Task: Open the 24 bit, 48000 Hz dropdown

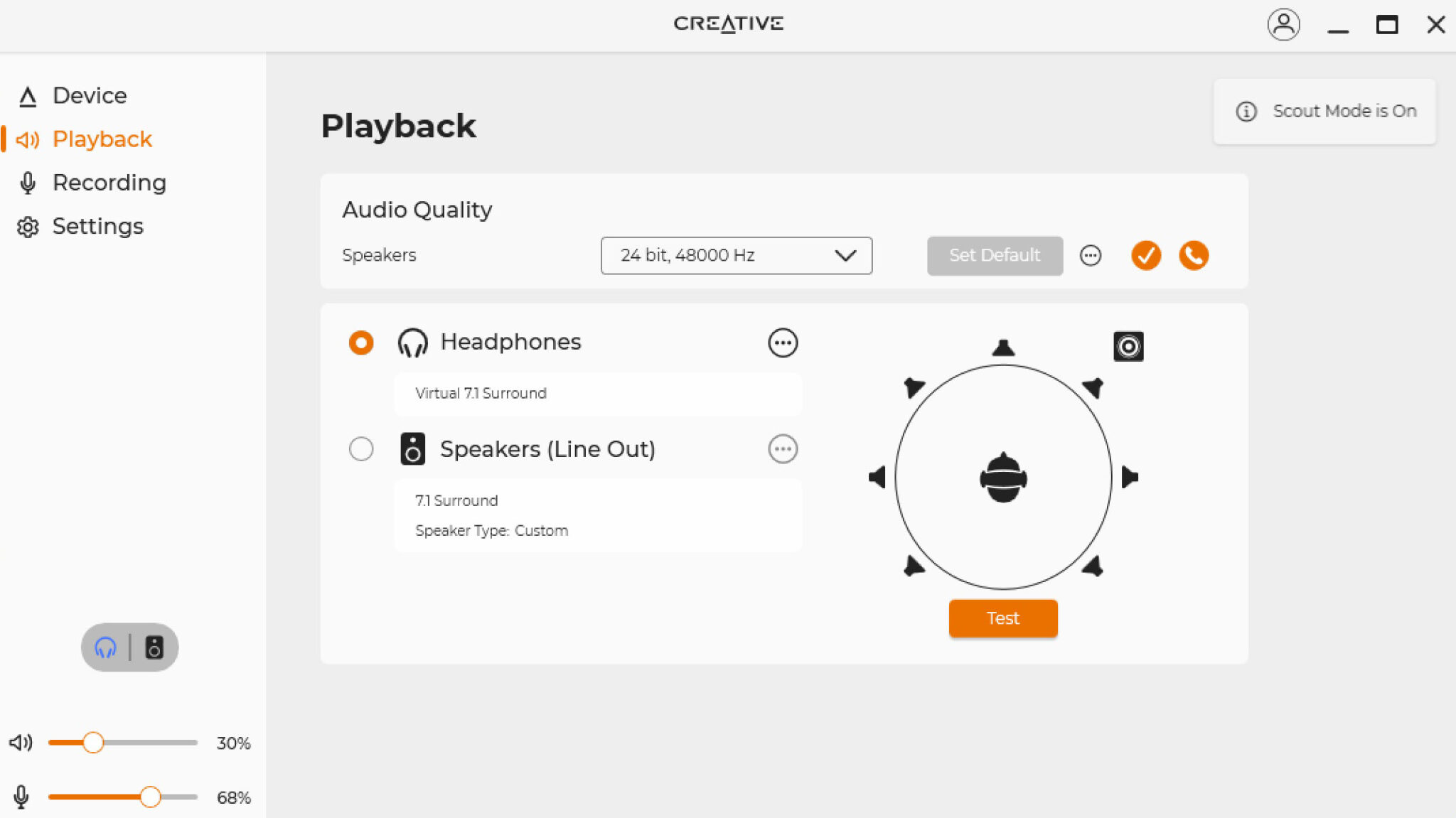Action: [736, 255]
